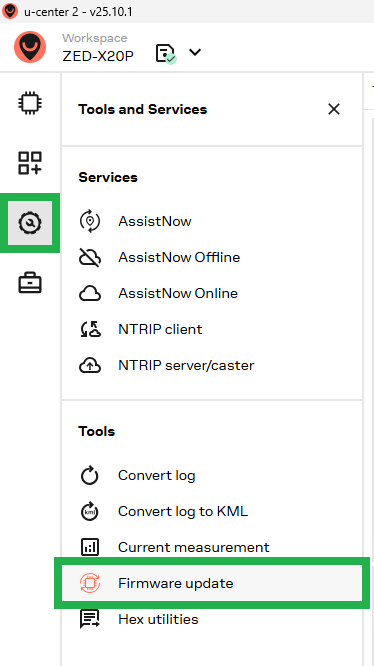This screenshot has height=666, width=374.
Task: Click the NTRIP server/caster upload-cloud icon
Action: (x=90, y=366)
